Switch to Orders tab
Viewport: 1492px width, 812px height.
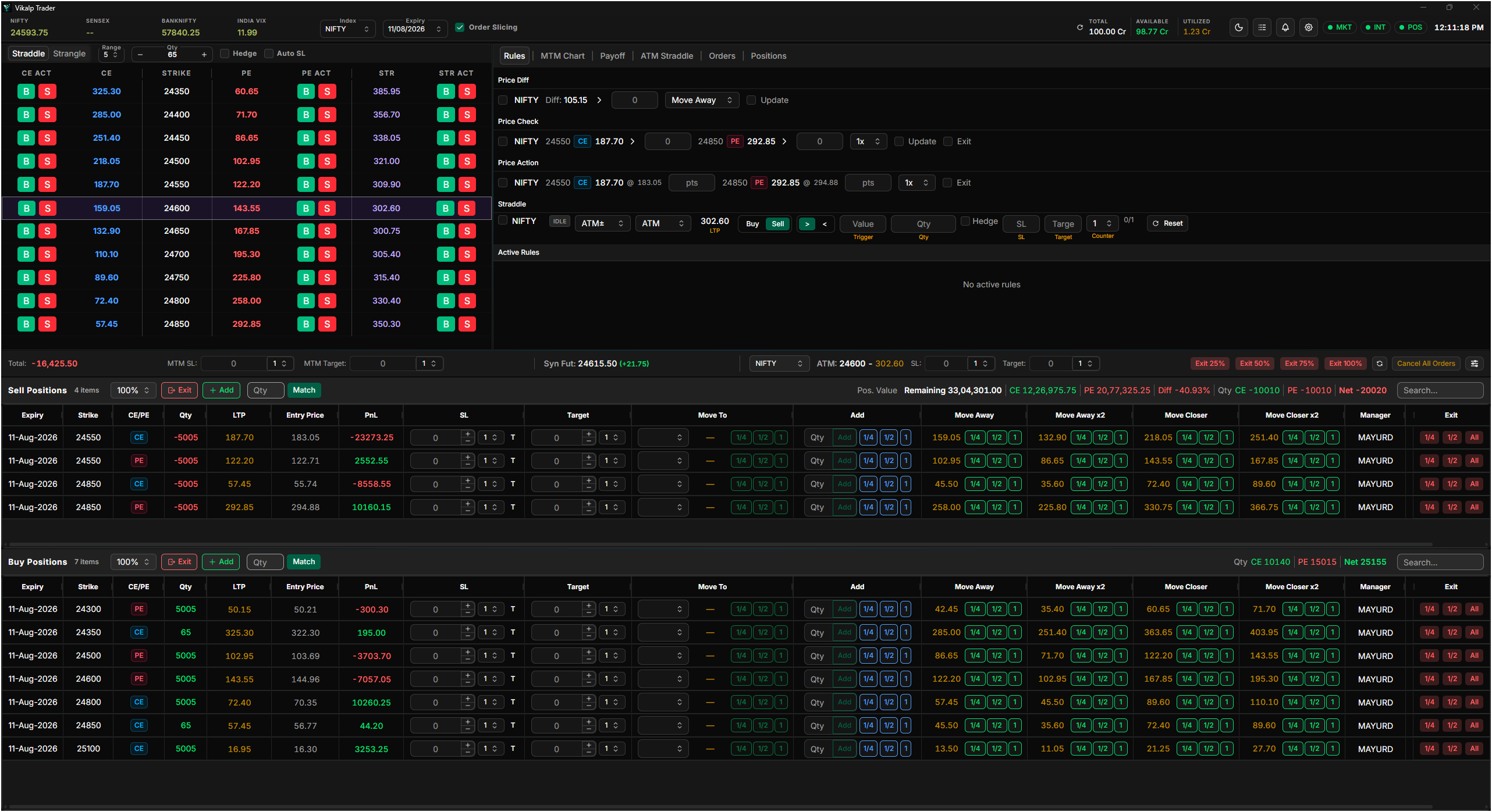click(722, 56)
